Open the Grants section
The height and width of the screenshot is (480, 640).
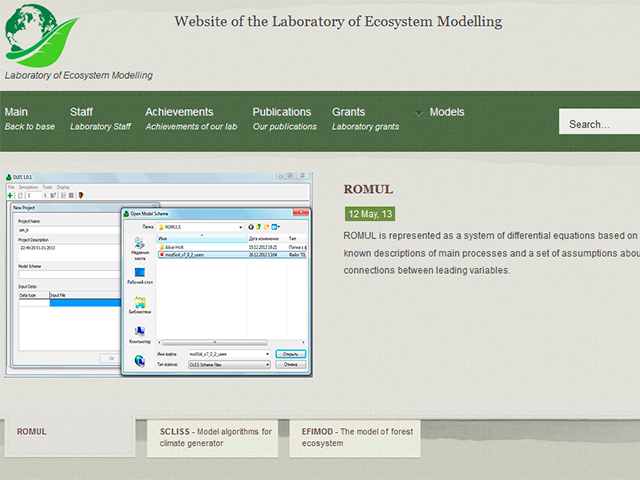[x=348, y=112]
